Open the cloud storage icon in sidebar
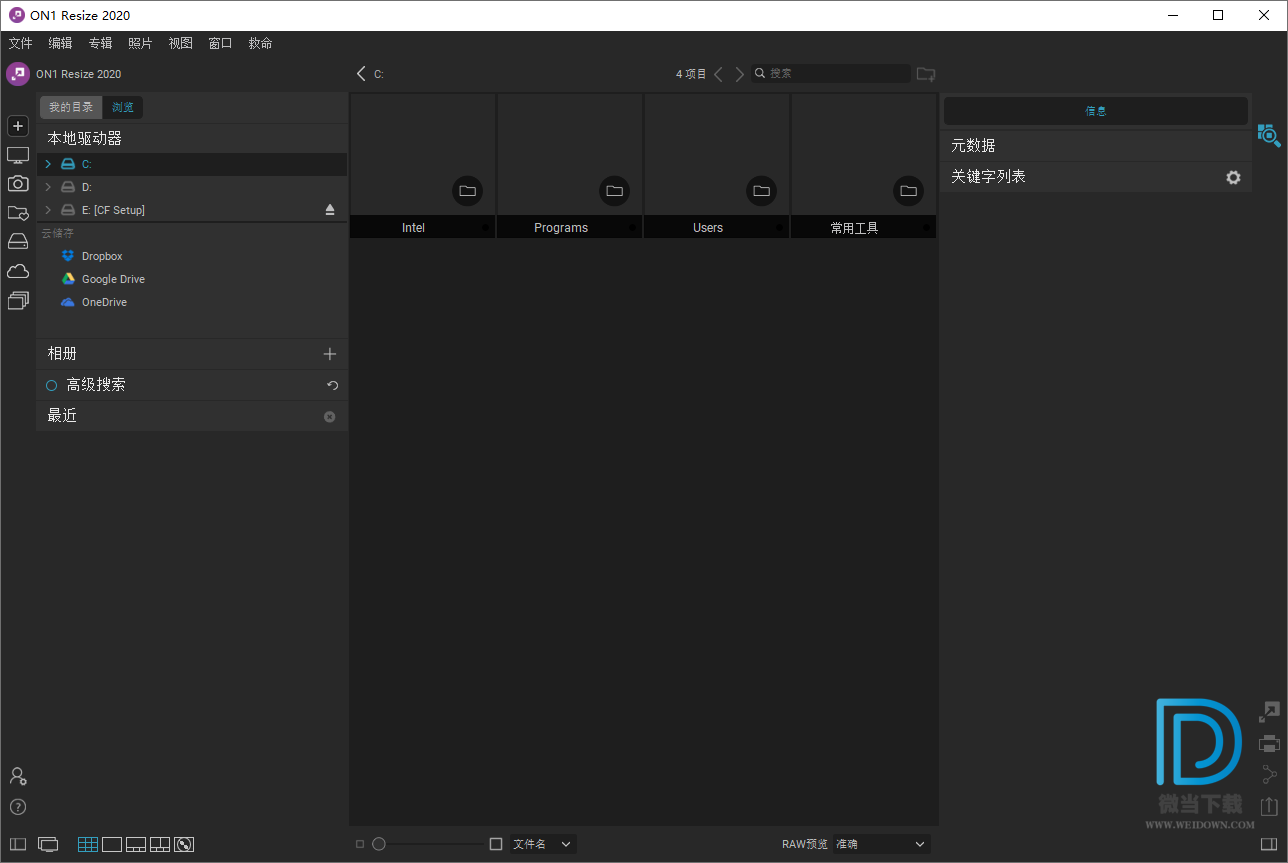This screenshot has width=1288, height=863. (x=18, y=271)
